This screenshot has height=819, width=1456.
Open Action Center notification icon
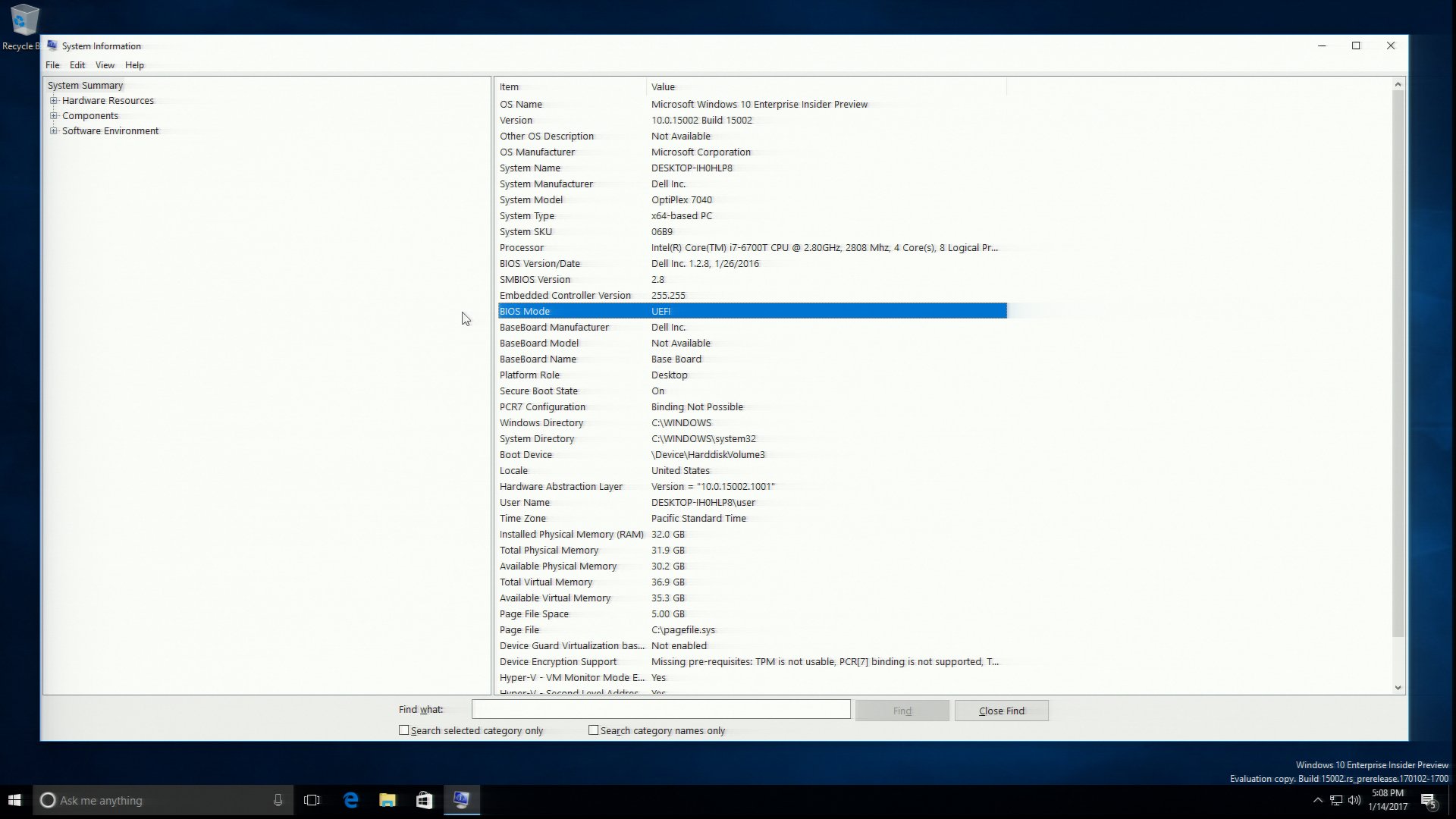pos(1429,801)
